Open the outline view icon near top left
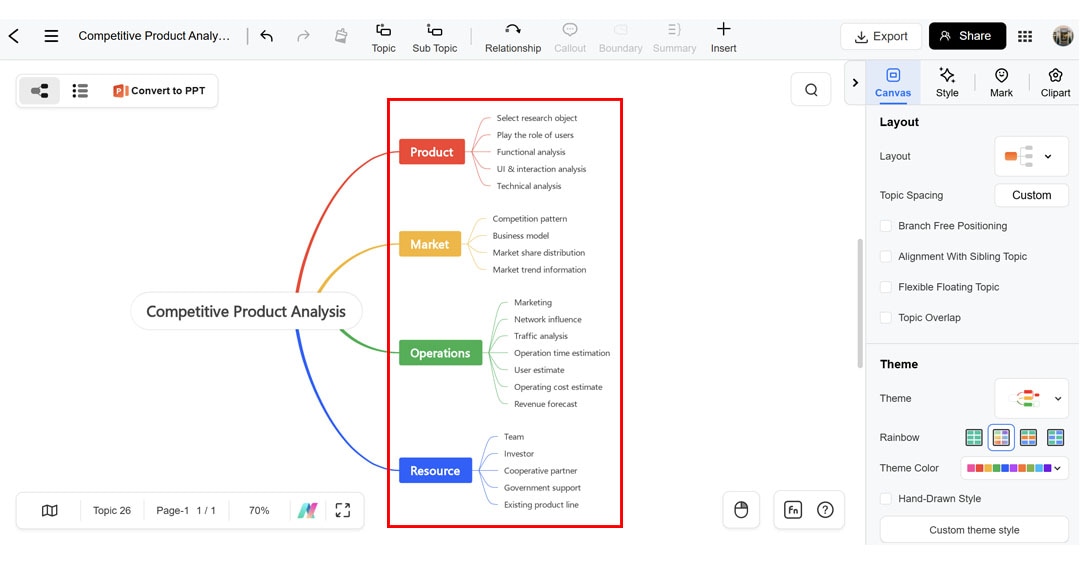 [80, 89]
